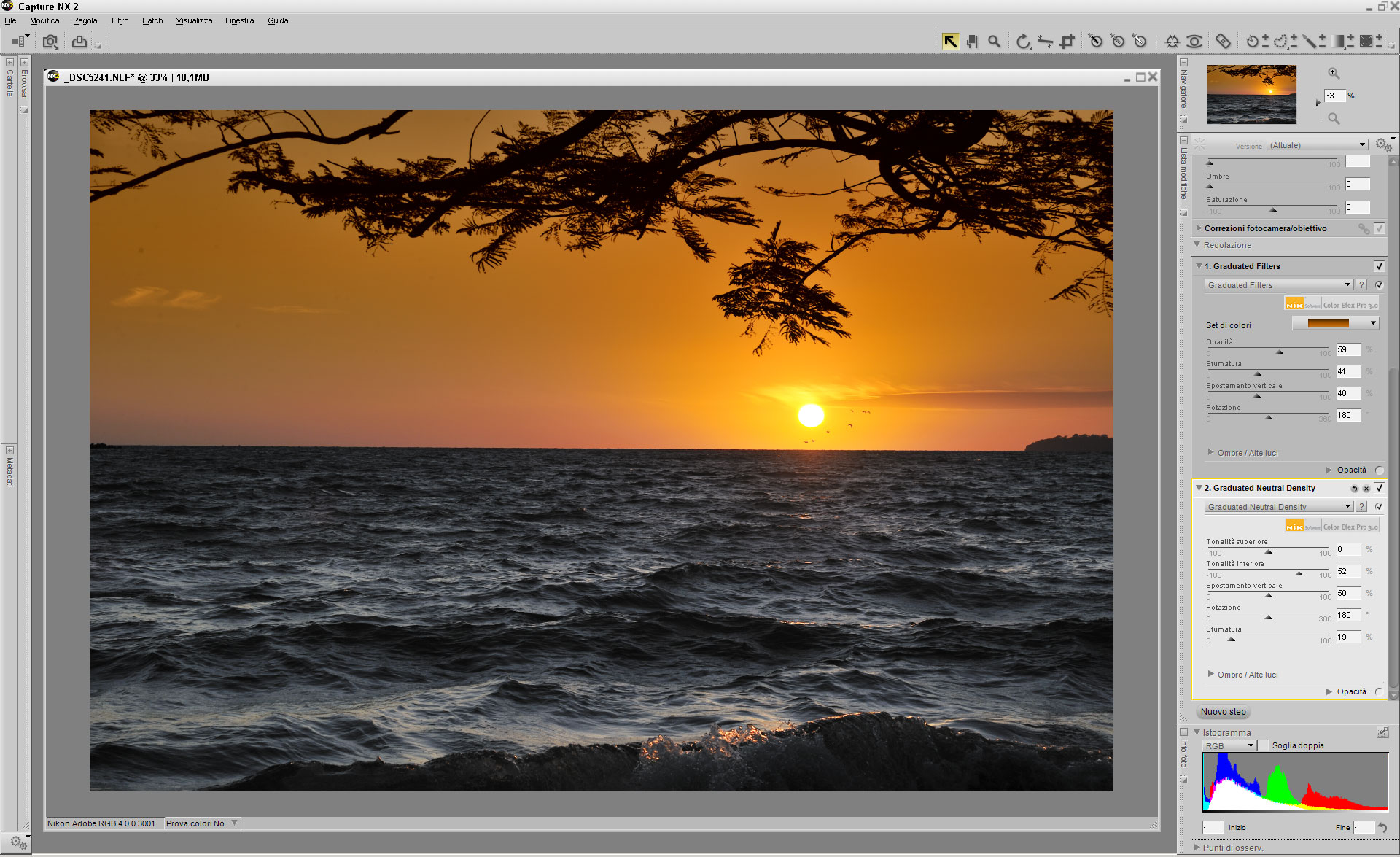Toggle the 2. Graduated Neutral Density step checkbox
This screenshot has width=1400, height=857.
tap(1379, 488)
